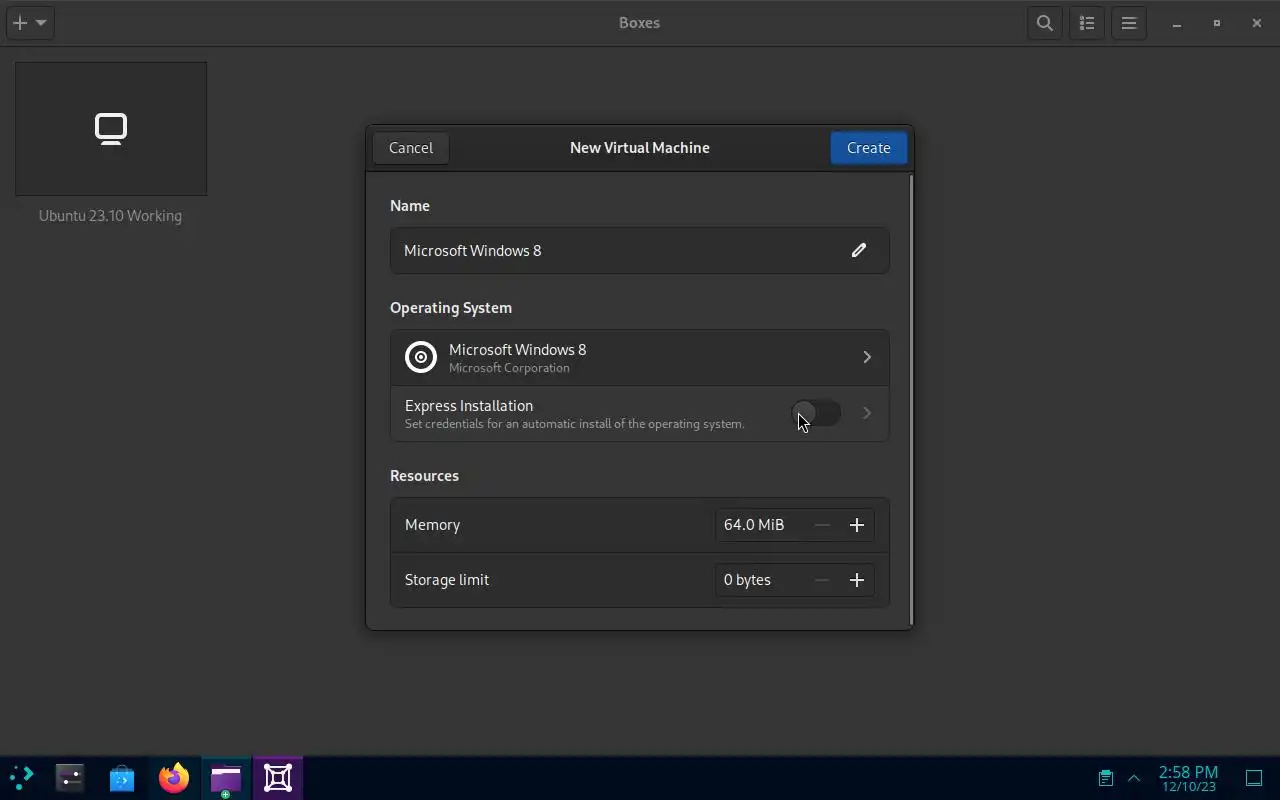This screenshot has width=1280, height=800.
Task: Click the Storage limit label row
Action: (x=640, y=580)
